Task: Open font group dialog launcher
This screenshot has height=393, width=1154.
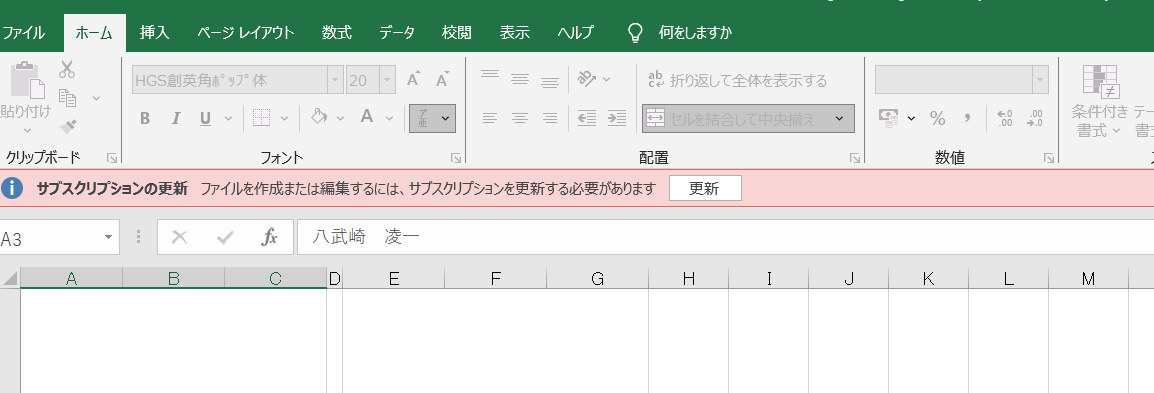Action: [456, 157]
